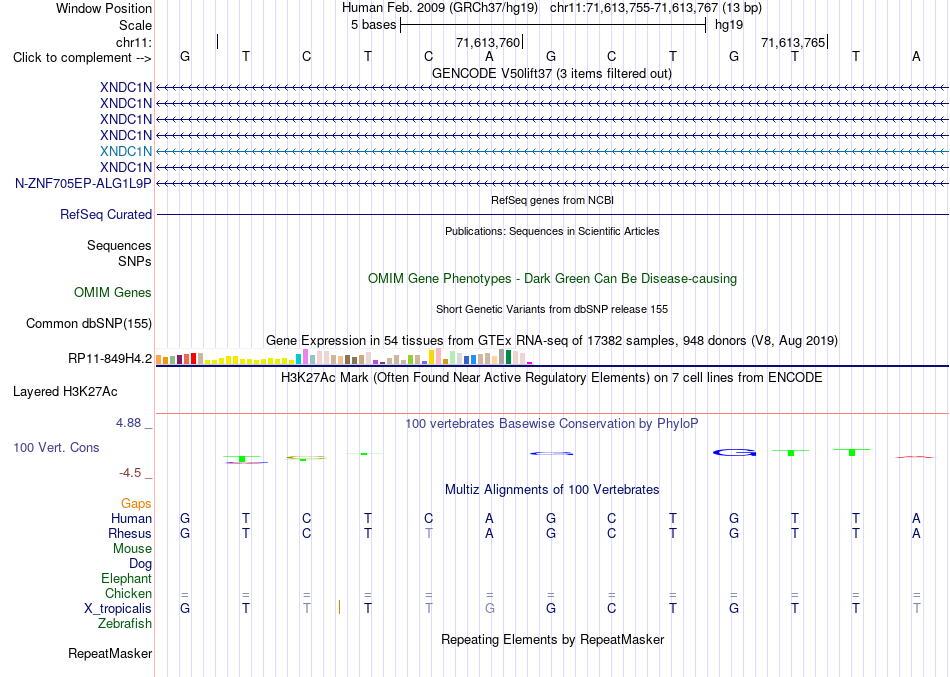
Task: Click the faint gray G in X_tropicalis row
Action: tap(490, 609)
